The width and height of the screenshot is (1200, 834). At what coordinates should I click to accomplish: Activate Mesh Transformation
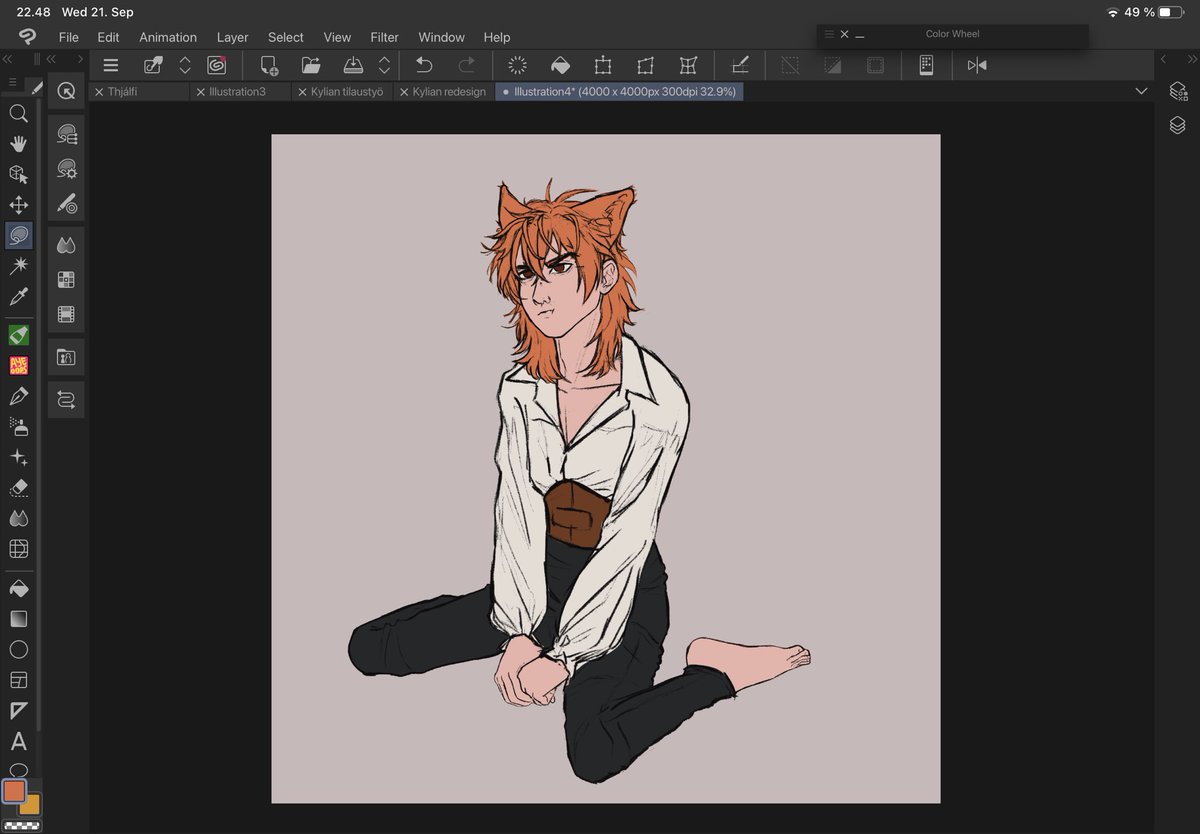(688, 66)
